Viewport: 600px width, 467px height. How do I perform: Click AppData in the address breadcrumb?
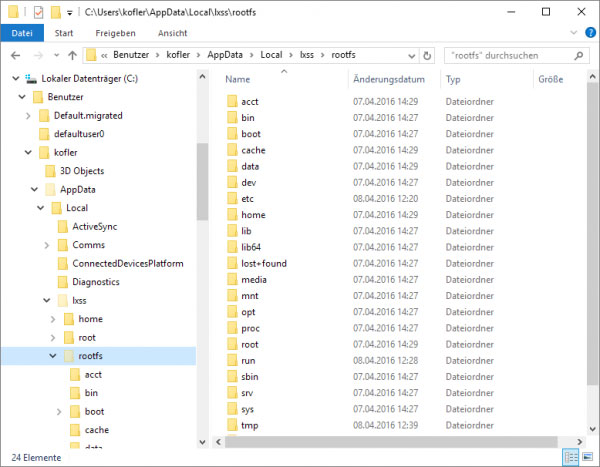point(225,55)
